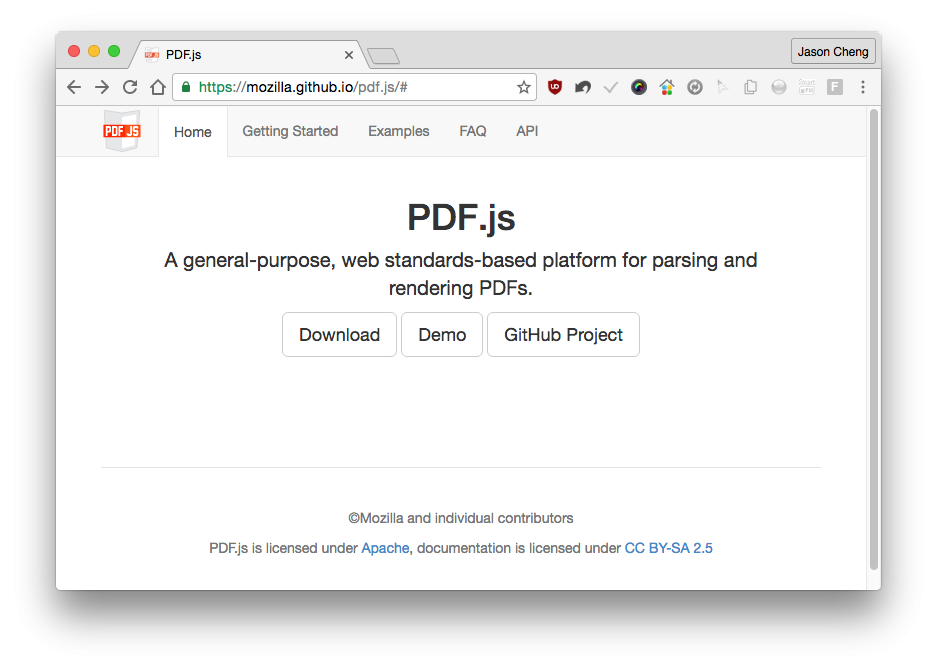
Task: Click the Smart extension icon
Action: (x=807, y=87)
